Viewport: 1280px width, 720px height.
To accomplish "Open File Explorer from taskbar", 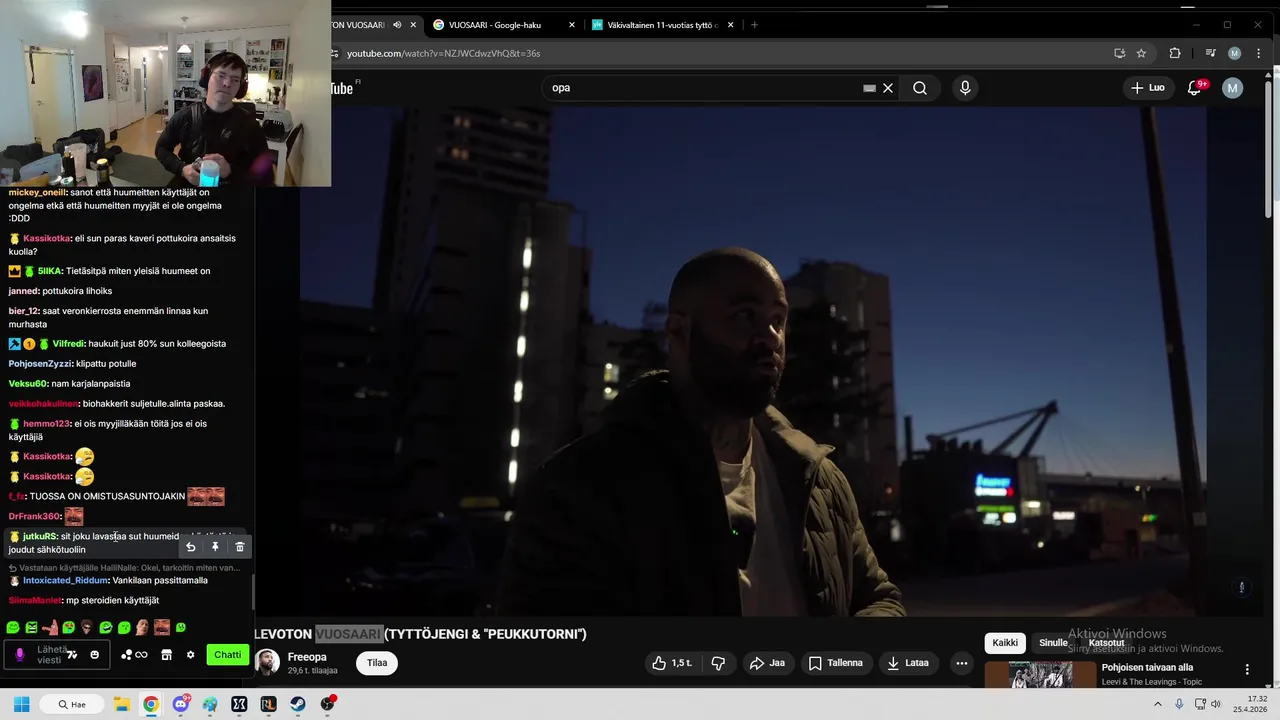I will 122,704.
